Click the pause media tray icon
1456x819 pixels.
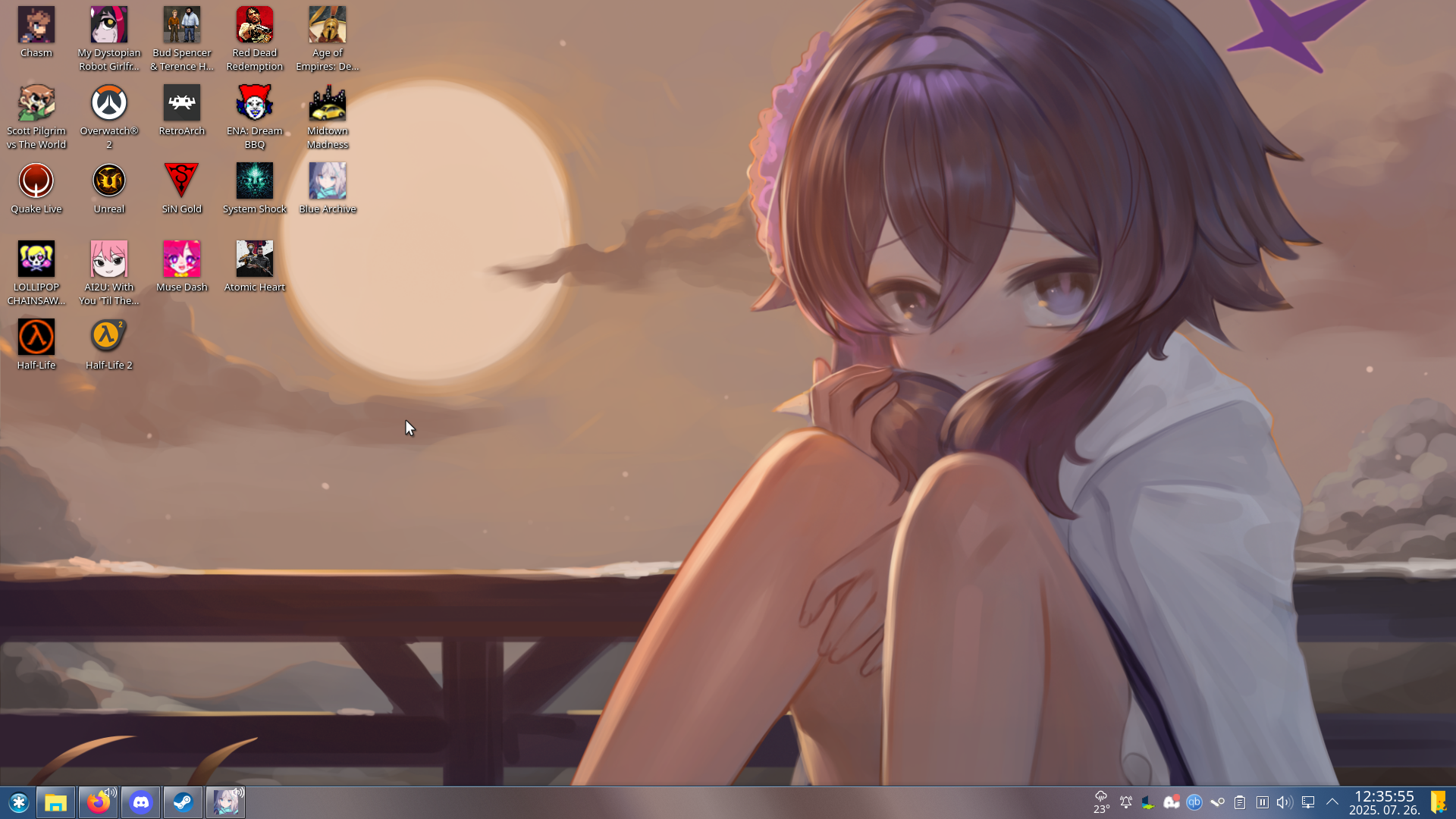(1263, 802)
